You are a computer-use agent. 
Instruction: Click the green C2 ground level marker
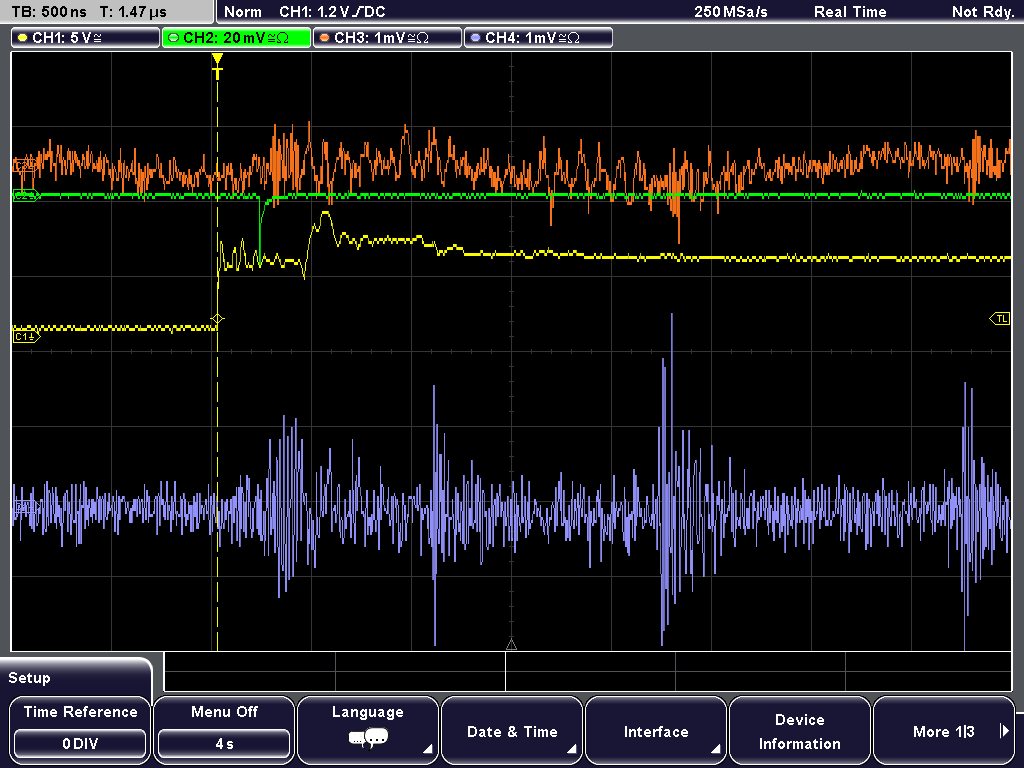(x=26, y=195)
